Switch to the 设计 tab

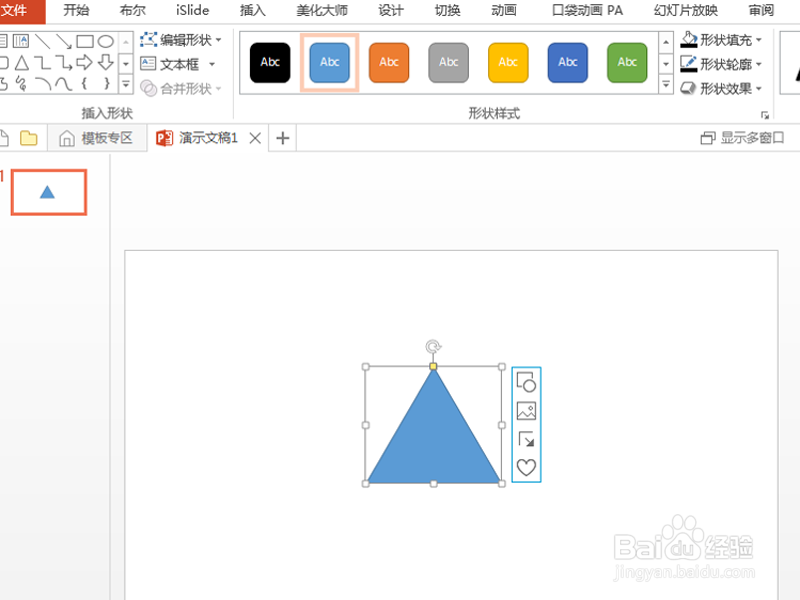click(x=391, y=11)
